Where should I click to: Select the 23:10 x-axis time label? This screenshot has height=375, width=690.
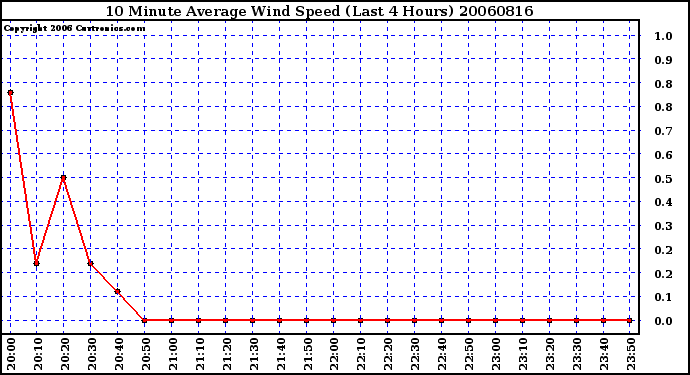coord(523,354)
